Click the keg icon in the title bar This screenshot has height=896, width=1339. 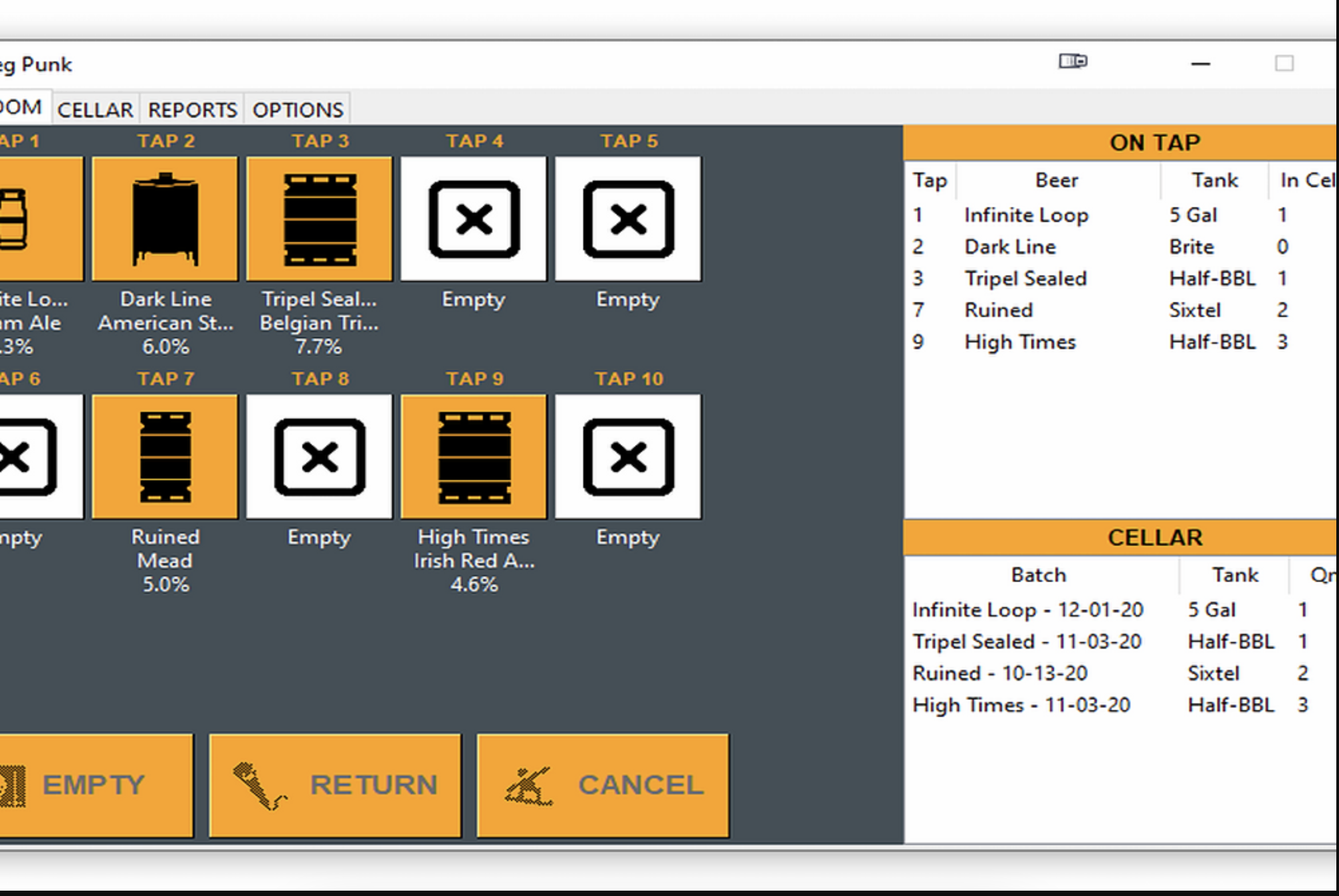(1073, 61)
